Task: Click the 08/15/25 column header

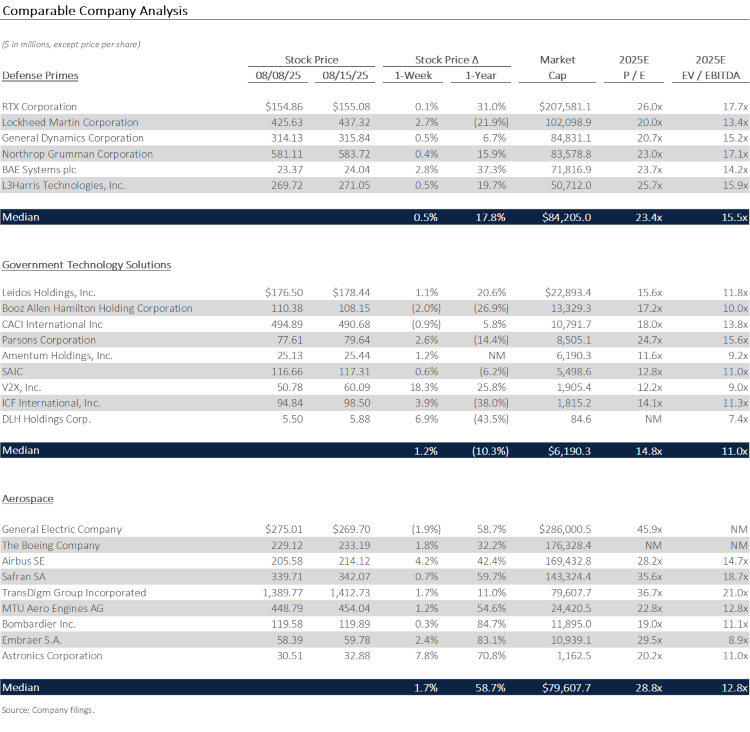Action: 345,76
